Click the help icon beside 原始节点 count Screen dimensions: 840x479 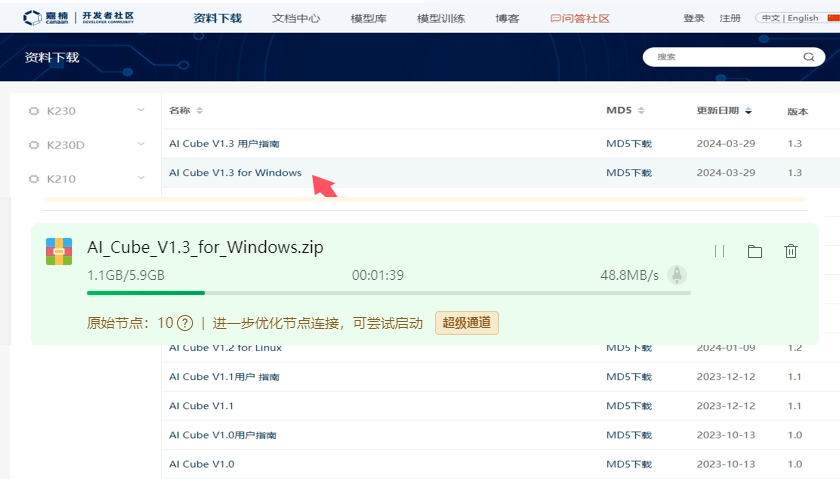(x=185, y=323)
